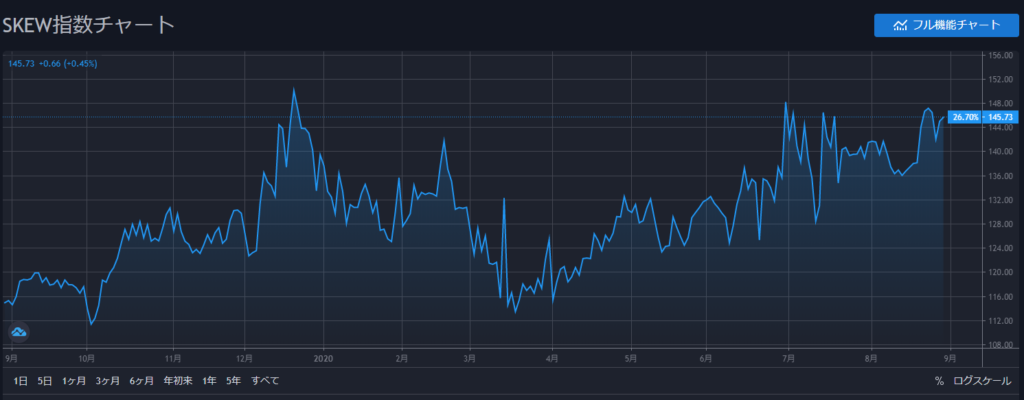Click the SKEW指数チャート title heading

pos(88,25)
